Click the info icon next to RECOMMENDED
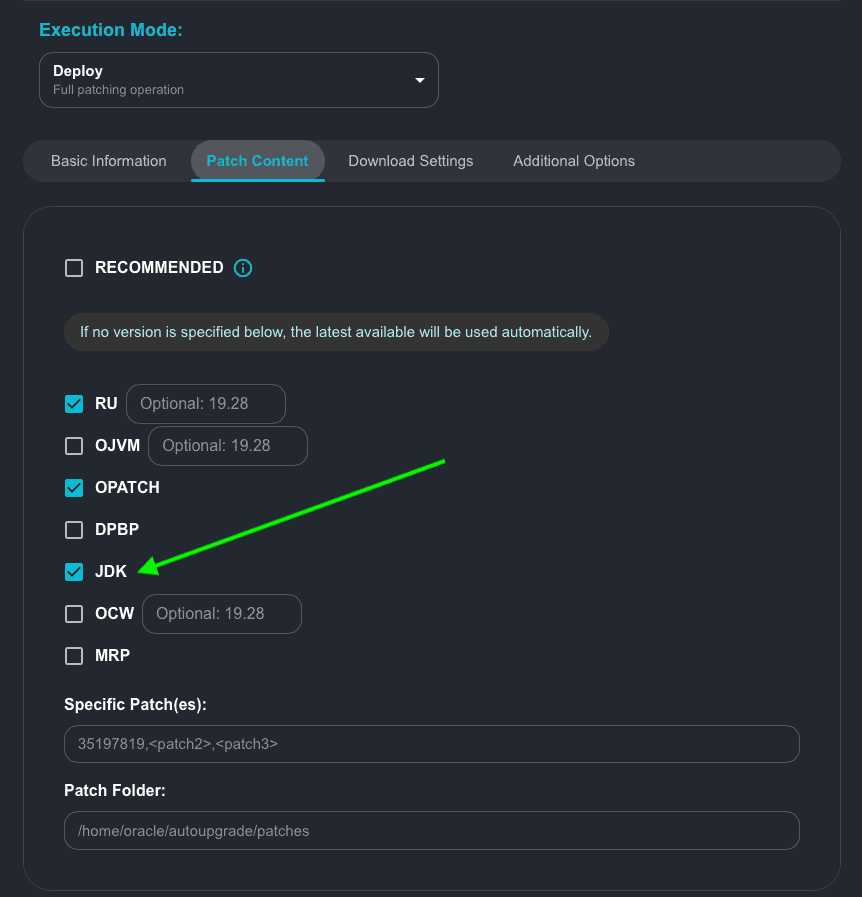 [x=242, y=268]
